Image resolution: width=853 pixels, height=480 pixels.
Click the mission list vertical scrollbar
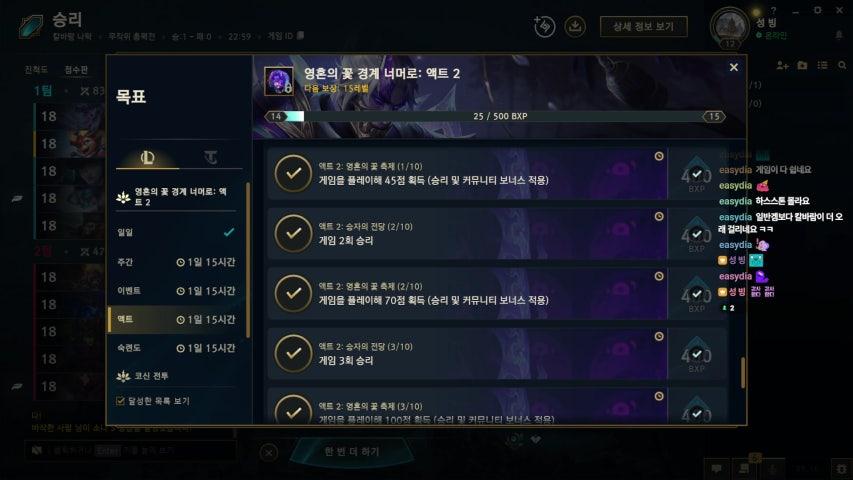[743, 373]
